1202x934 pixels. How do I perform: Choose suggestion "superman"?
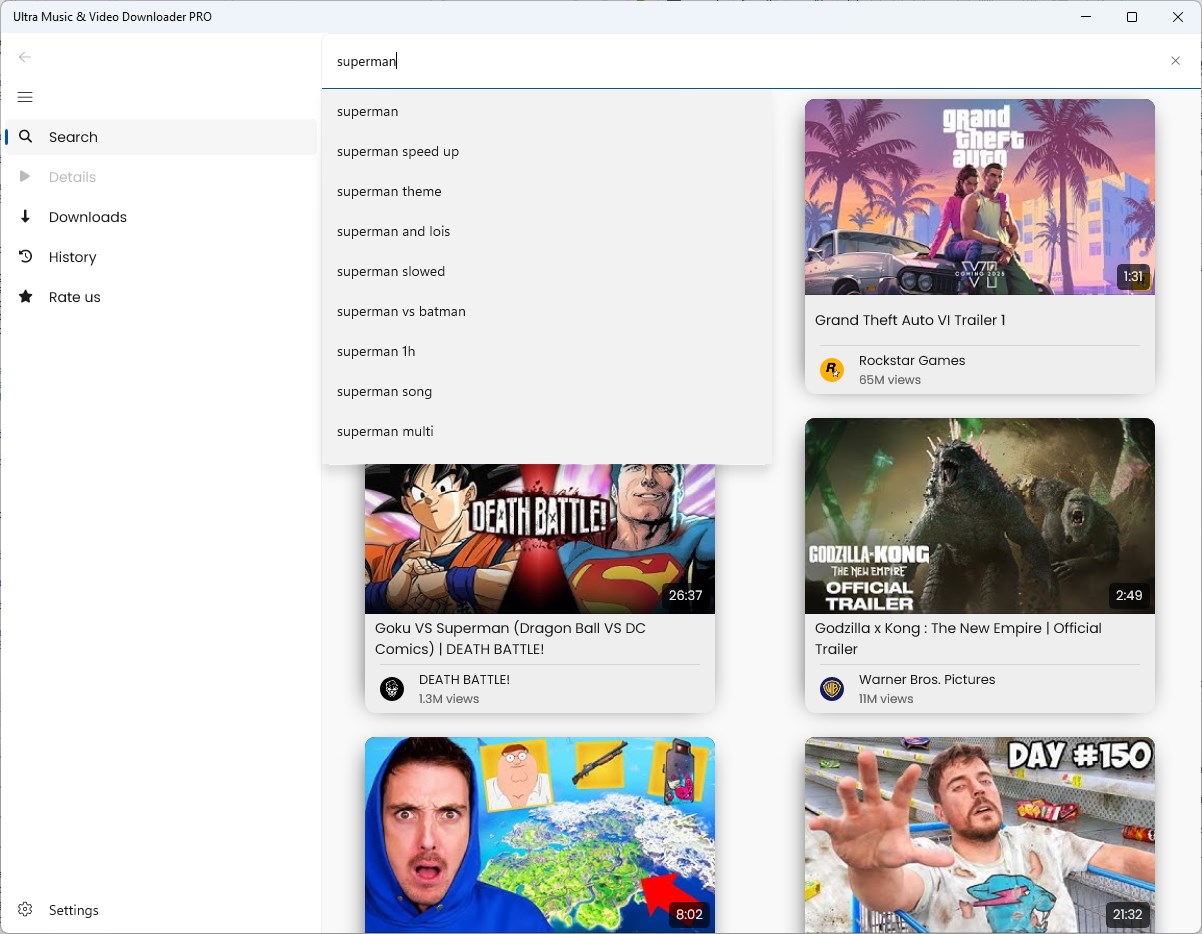point(547,111)
